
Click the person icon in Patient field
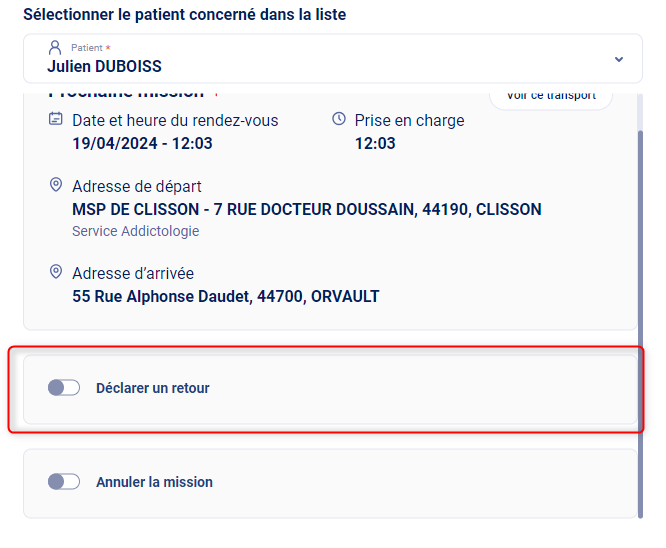coord(55,47)
